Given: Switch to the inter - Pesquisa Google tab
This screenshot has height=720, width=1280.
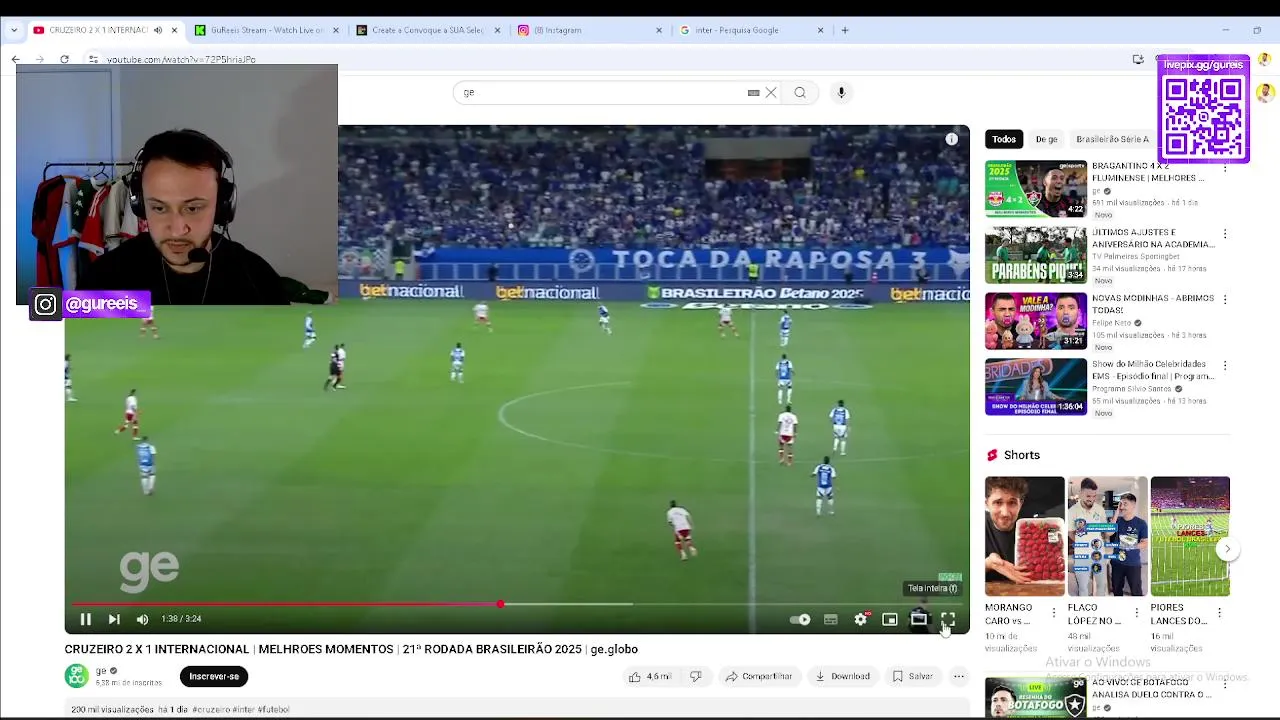Looking at the screenshot, I should (x=750, y=30).
